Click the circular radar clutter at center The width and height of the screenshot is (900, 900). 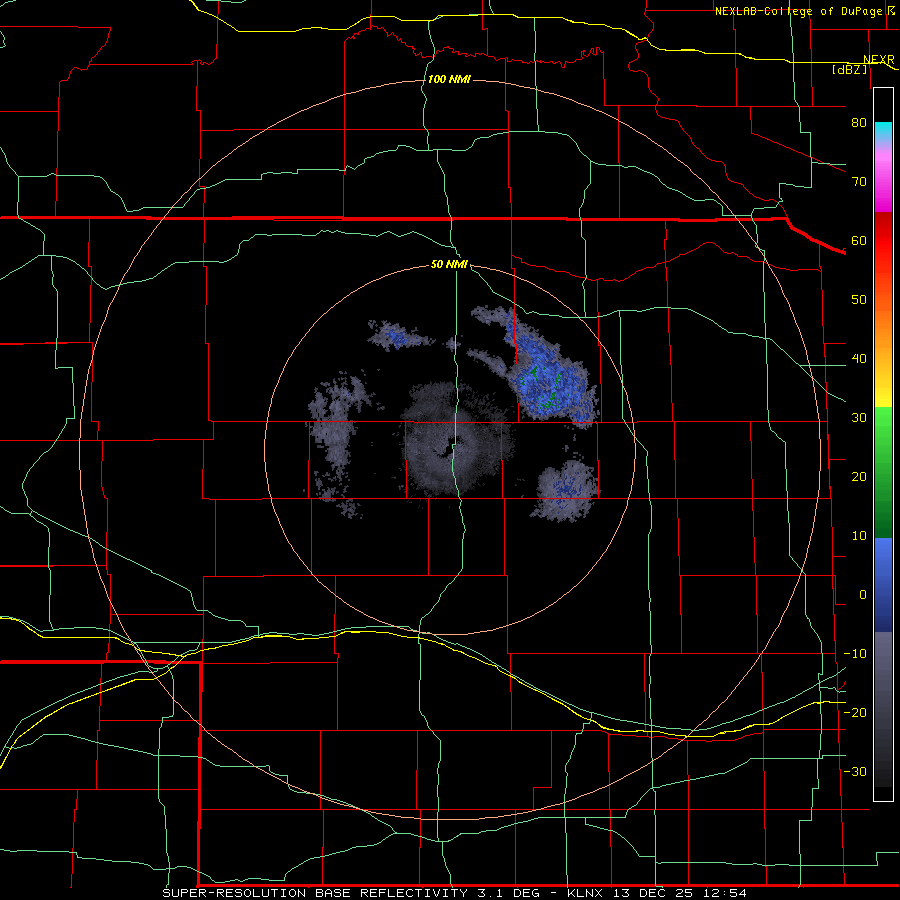click(453, 441)
